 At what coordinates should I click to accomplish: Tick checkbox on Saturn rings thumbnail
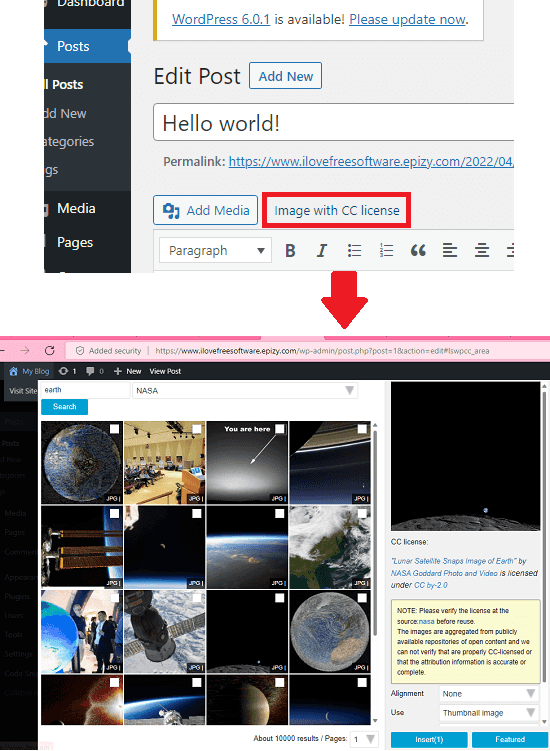pos(362,429)
